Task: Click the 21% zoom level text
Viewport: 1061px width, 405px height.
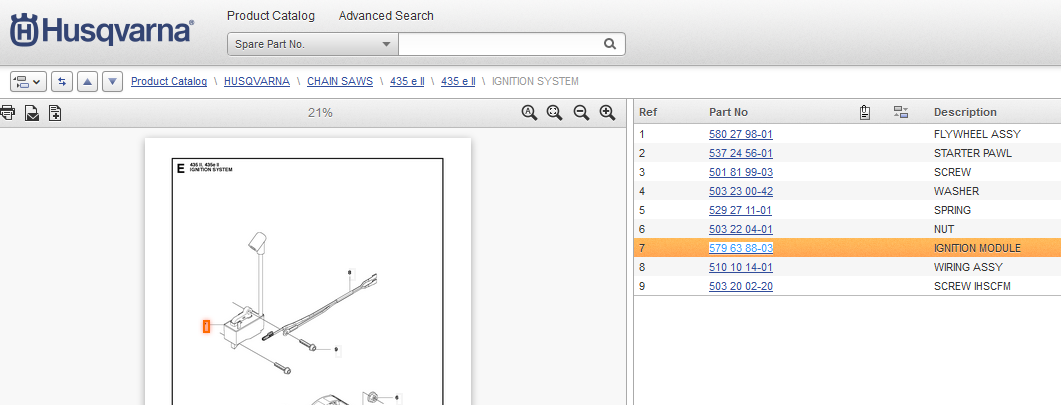Action: pyautogui.click(x=320, y=112)
